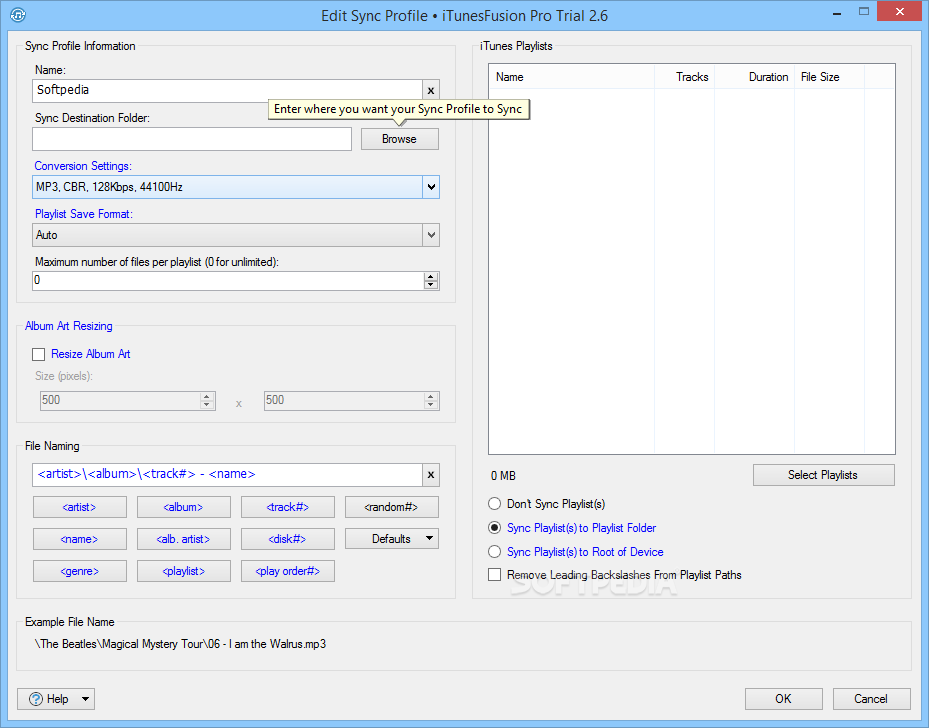
Task: Click the Sync Destination Folder input field
Action: [x=192, y=139]
